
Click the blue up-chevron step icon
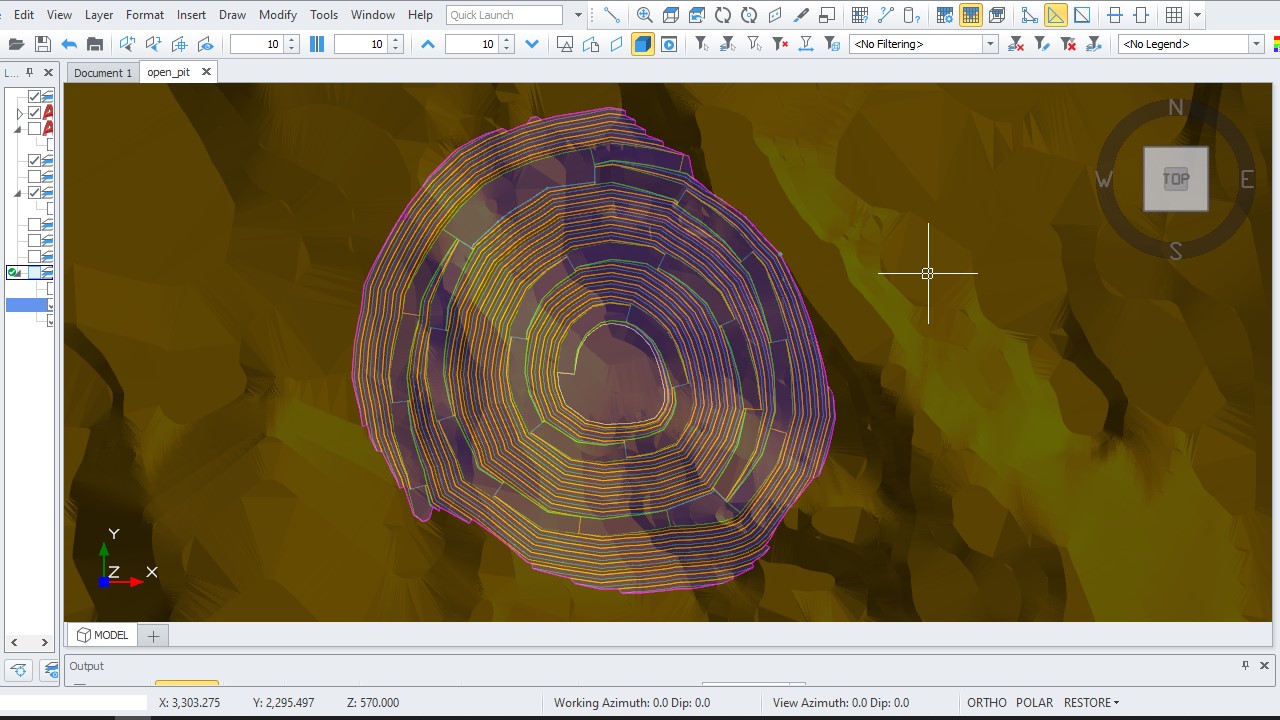(428, 44)
